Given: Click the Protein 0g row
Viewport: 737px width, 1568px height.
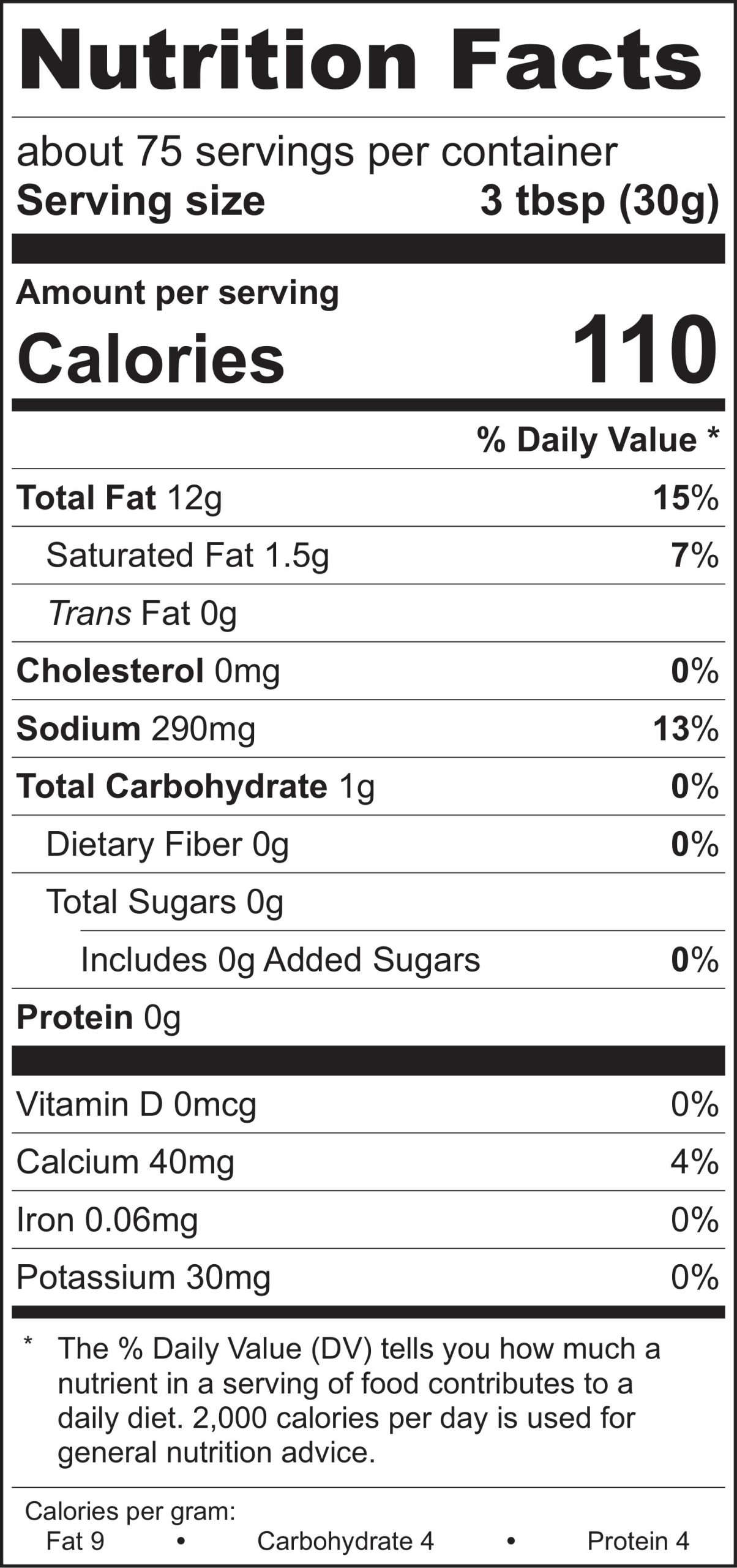Looking at the screenshot, I should tap(99, 1017).
